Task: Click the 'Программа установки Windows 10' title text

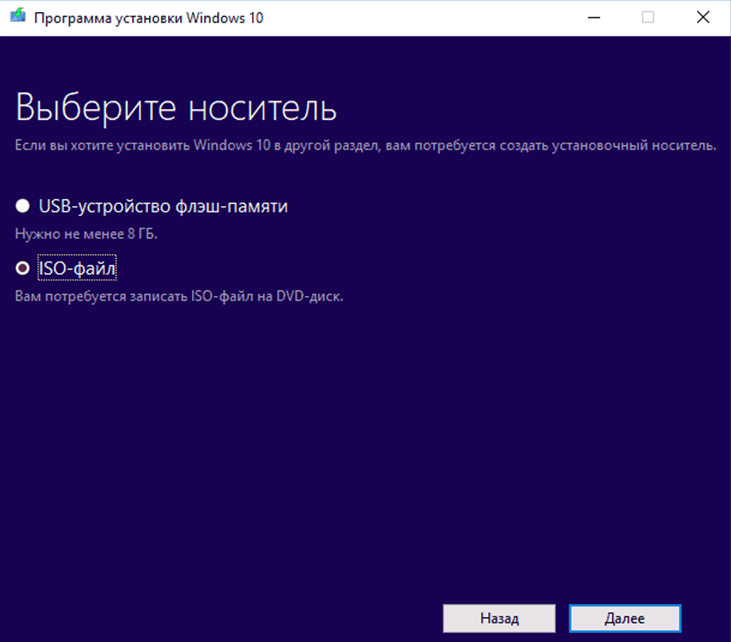Action: point(148,18)
